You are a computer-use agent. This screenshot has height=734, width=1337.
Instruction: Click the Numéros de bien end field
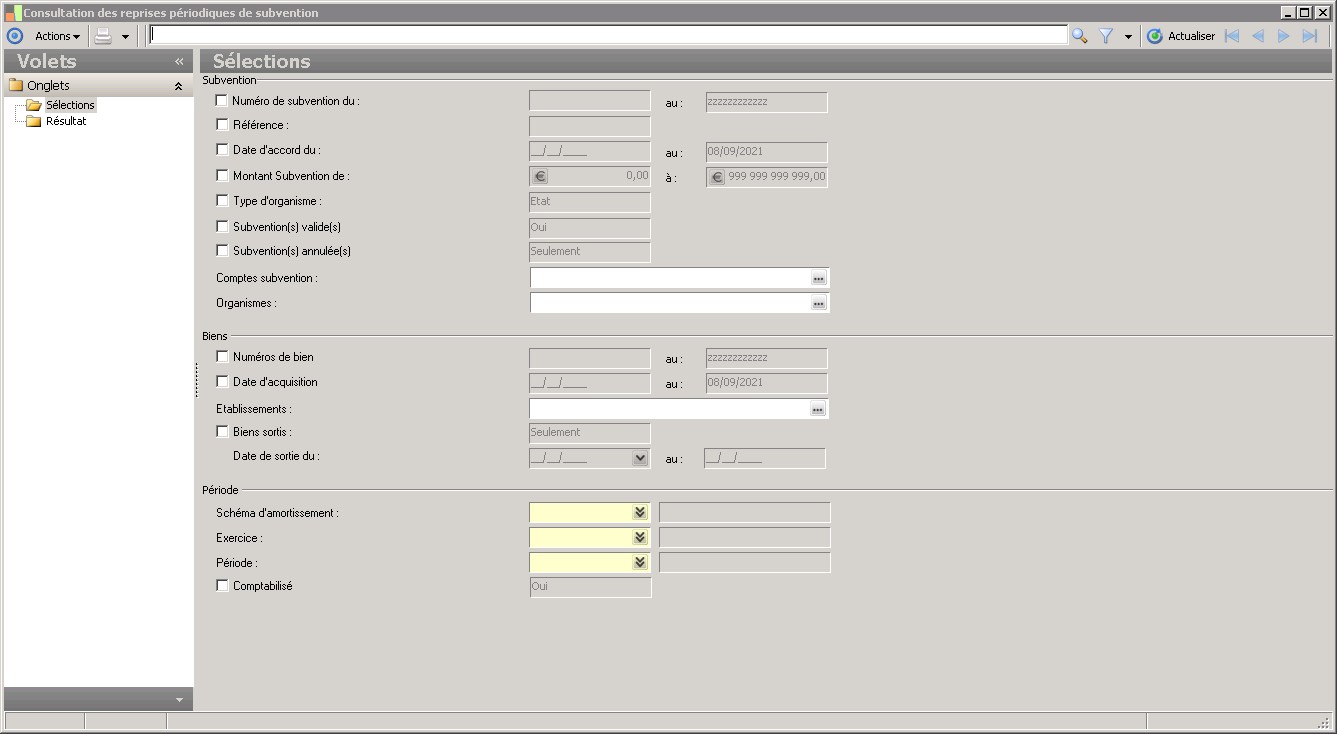tap(767, 358)
